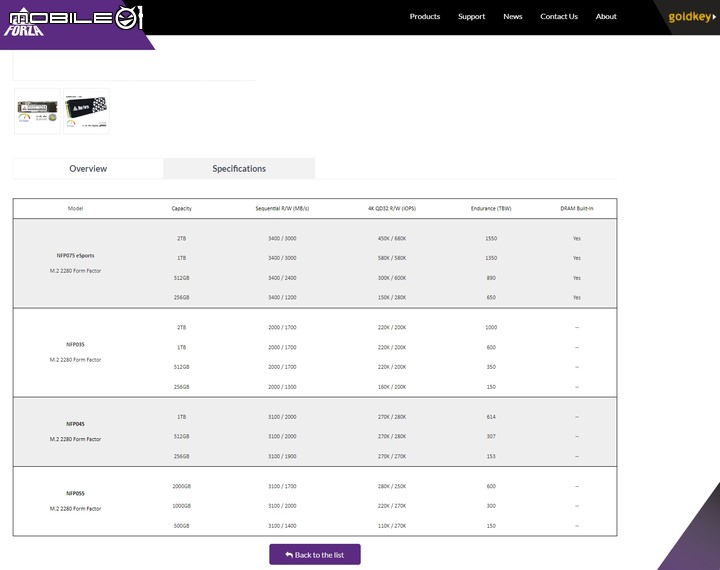Click M.2 2280 Form Factor under NFP075 eSports
This screenshot has width=720, height=570.
coord(75,271)
